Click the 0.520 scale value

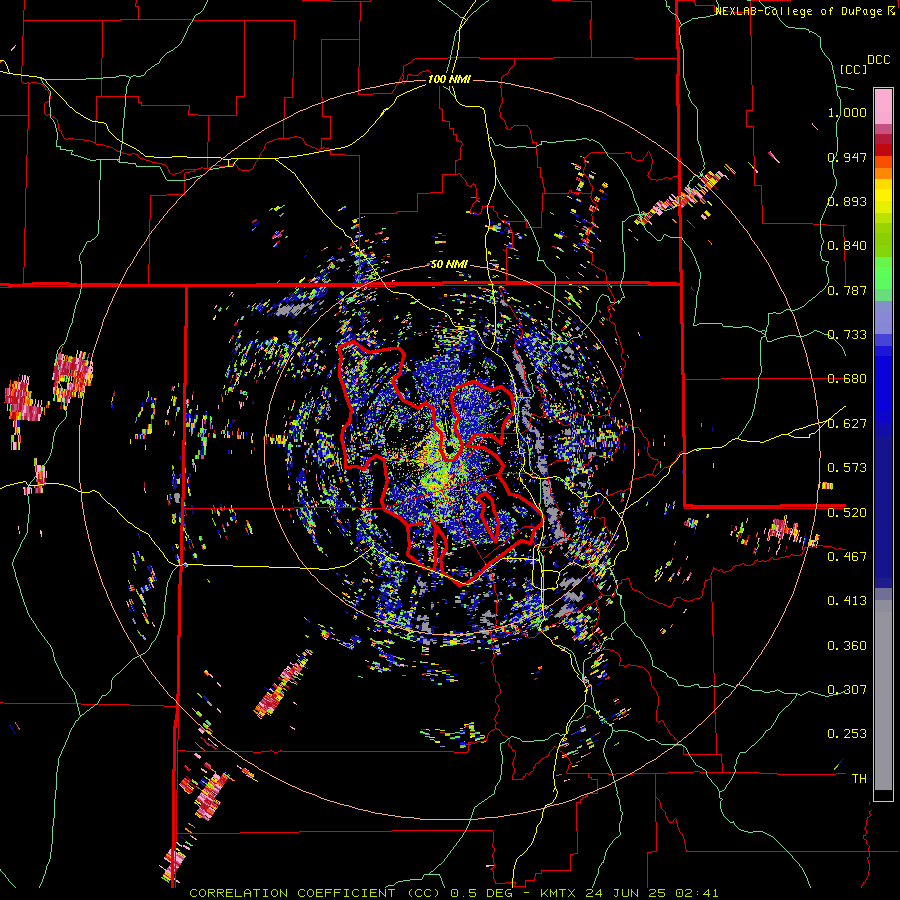(847, 512)
